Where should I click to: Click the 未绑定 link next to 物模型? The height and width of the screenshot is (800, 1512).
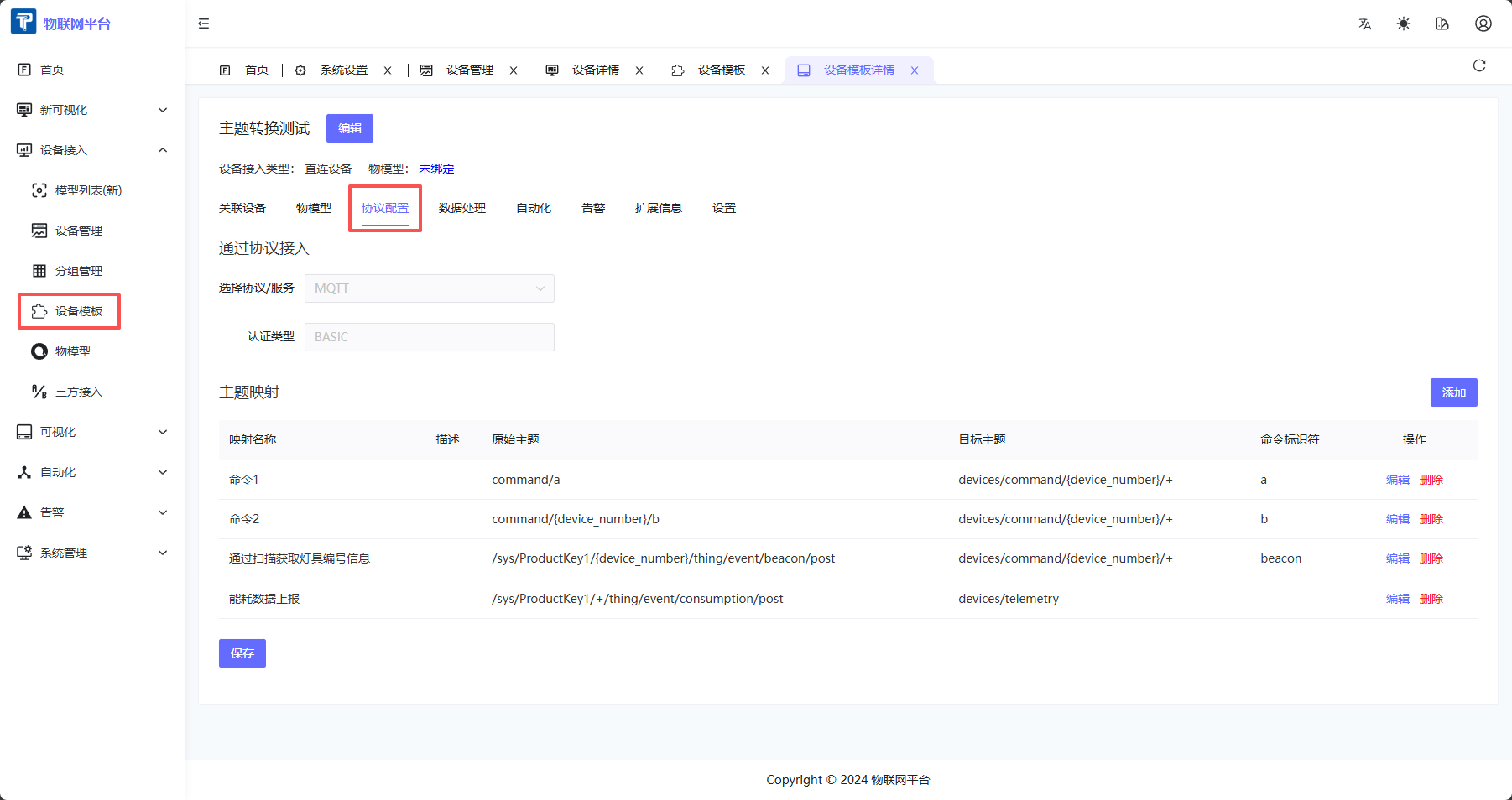pyautogui.click(x=436, y=169)
